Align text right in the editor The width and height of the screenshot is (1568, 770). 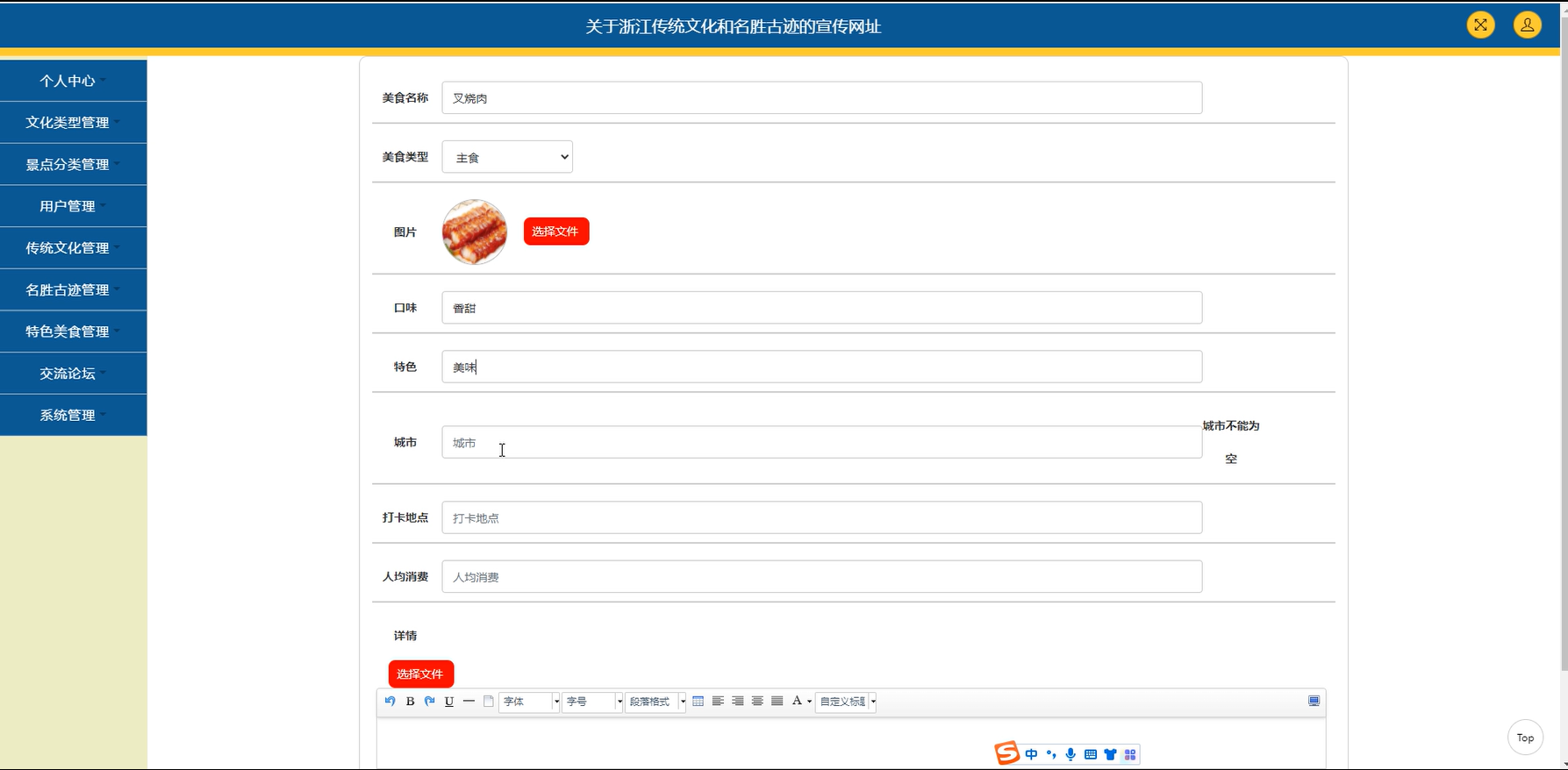(738, 701)
